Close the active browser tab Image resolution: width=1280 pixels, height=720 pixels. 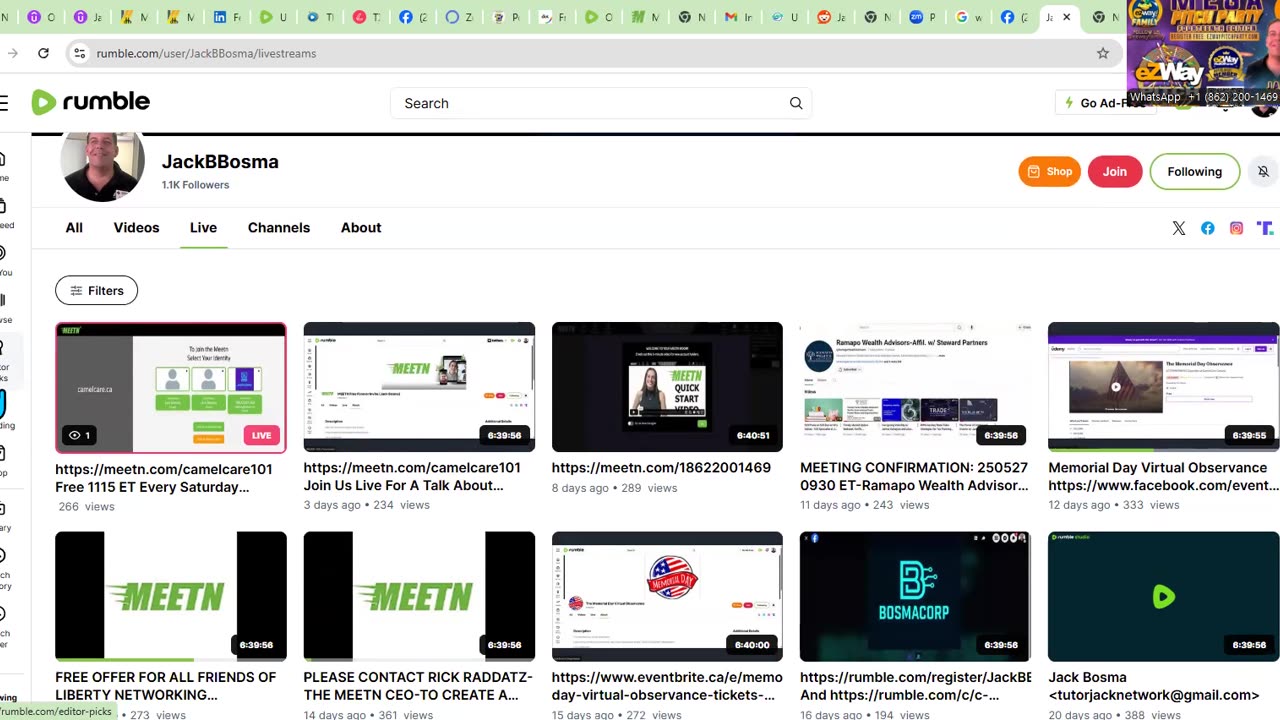coord(1067,17)
